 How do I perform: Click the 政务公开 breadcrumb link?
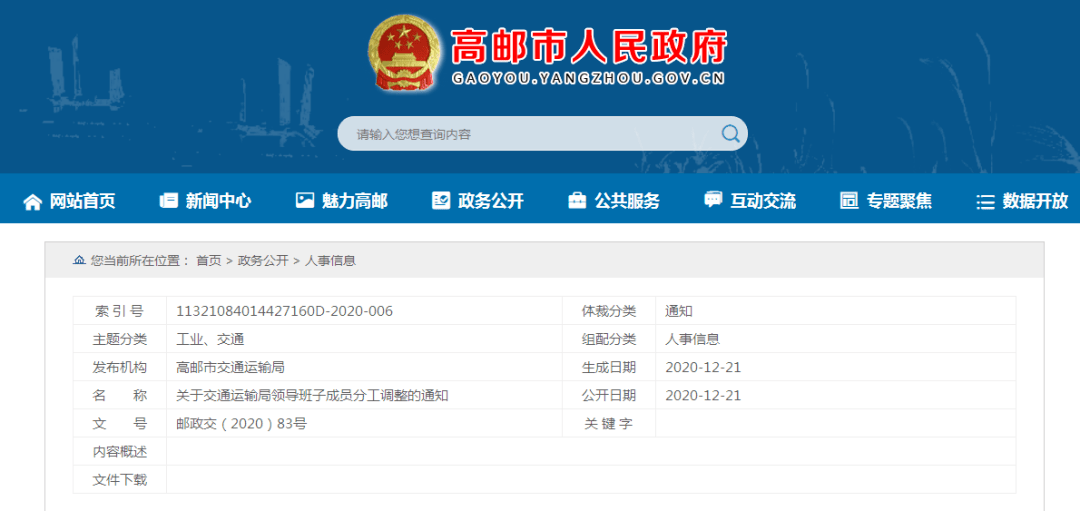coord(263,261)
